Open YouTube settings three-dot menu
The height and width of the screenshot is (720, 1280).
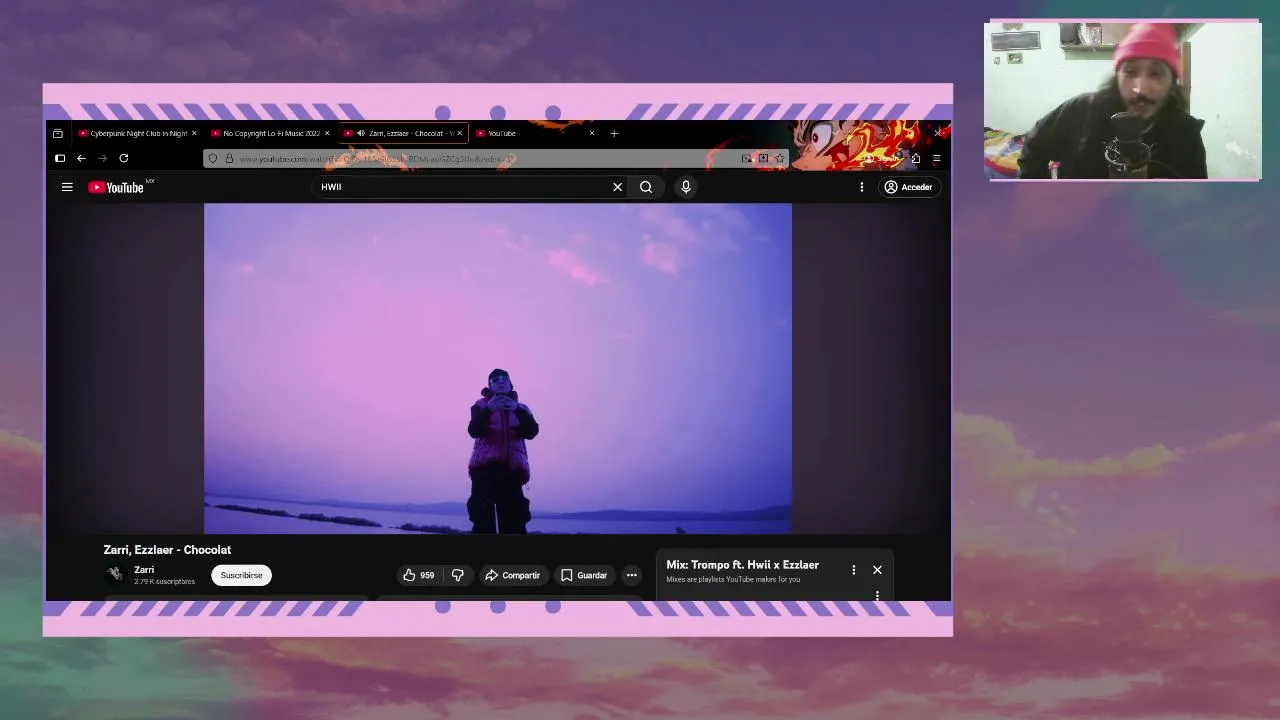(861, 187)
